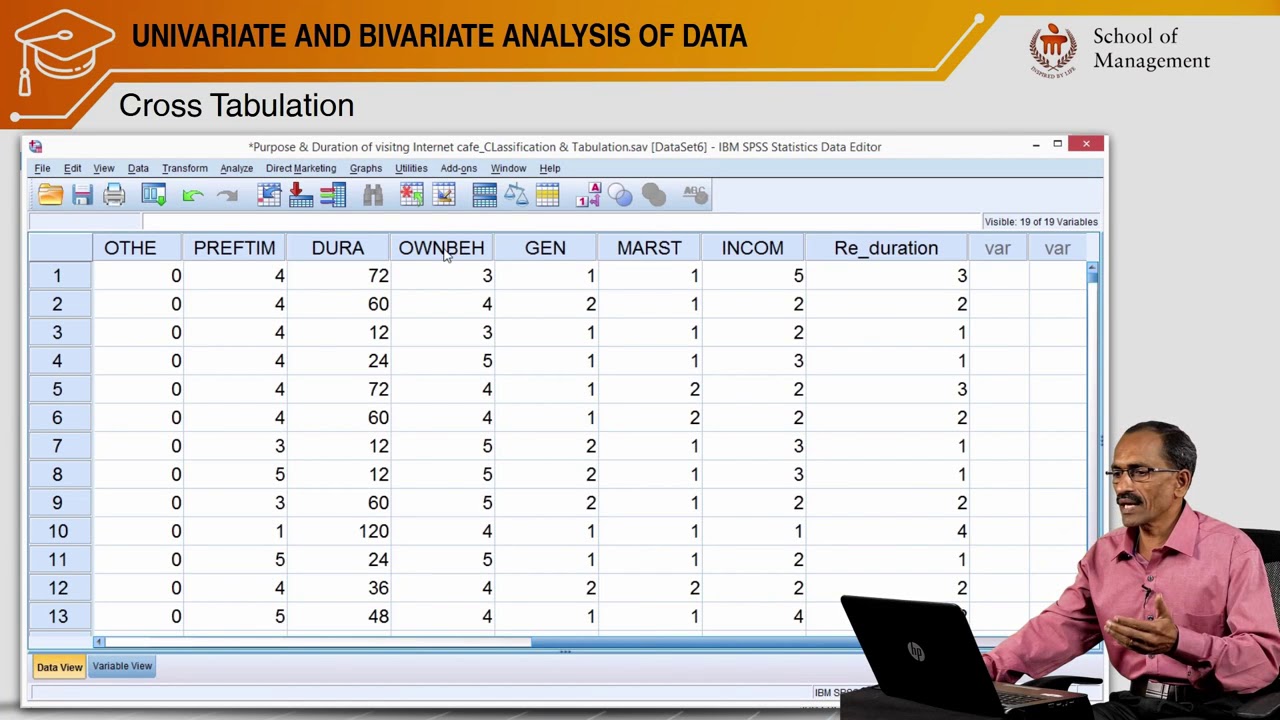Image resolution: width=1280 pixels, height=720 pixels.
Task: Click the gray Redo arrow
Action: (x=227, y=195)
